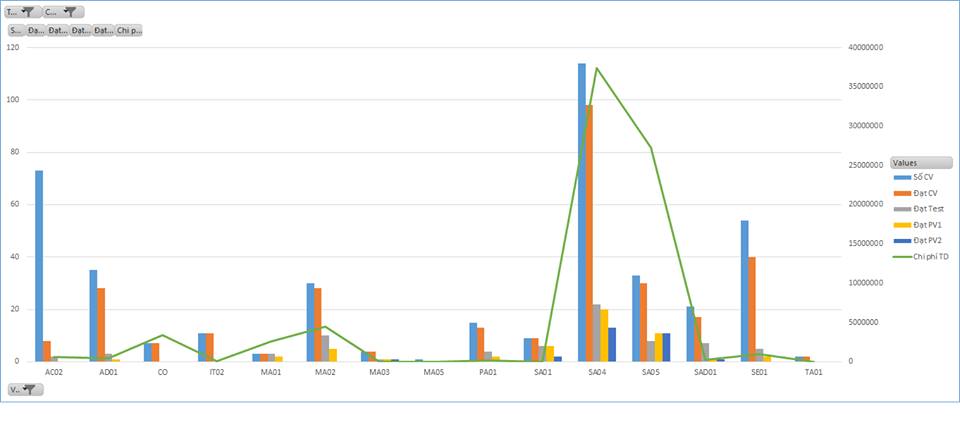Select the 40000000 secondary axis label

[865, 47]
